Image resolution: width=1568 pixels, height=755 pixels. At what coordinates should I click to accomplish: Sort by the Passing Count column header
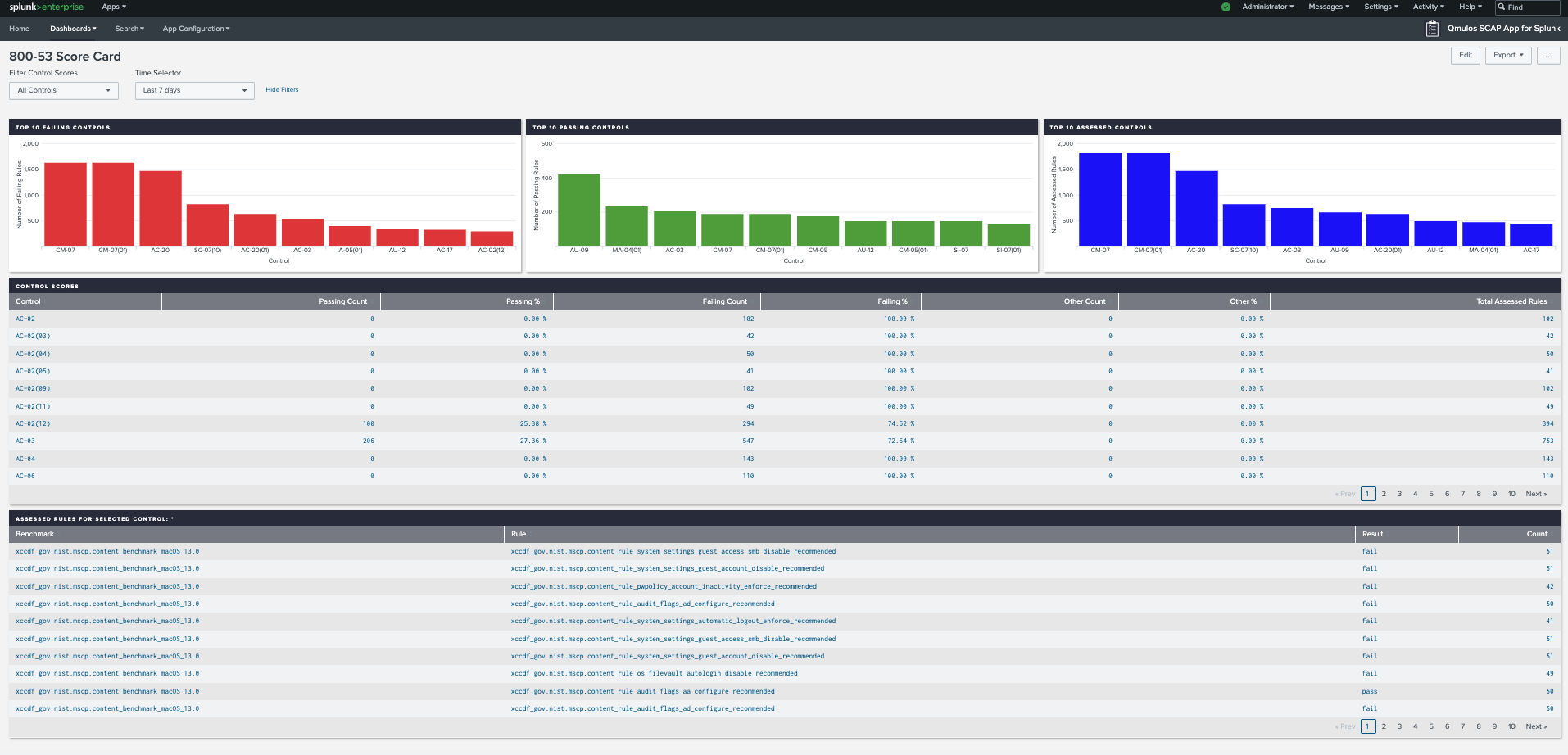click(271, 301)
